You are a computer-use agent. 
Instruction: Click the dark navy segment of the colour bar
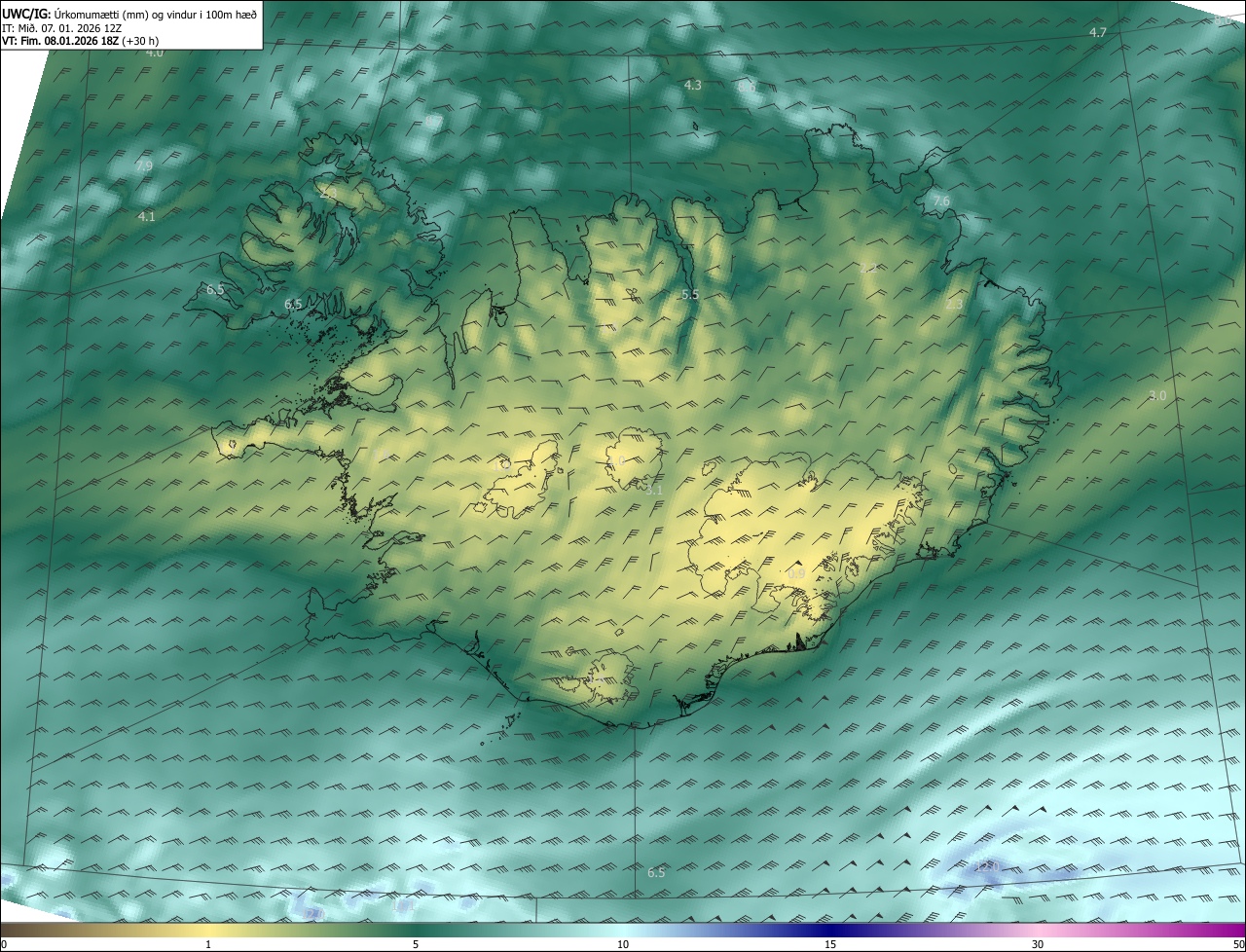coord(830,930)
